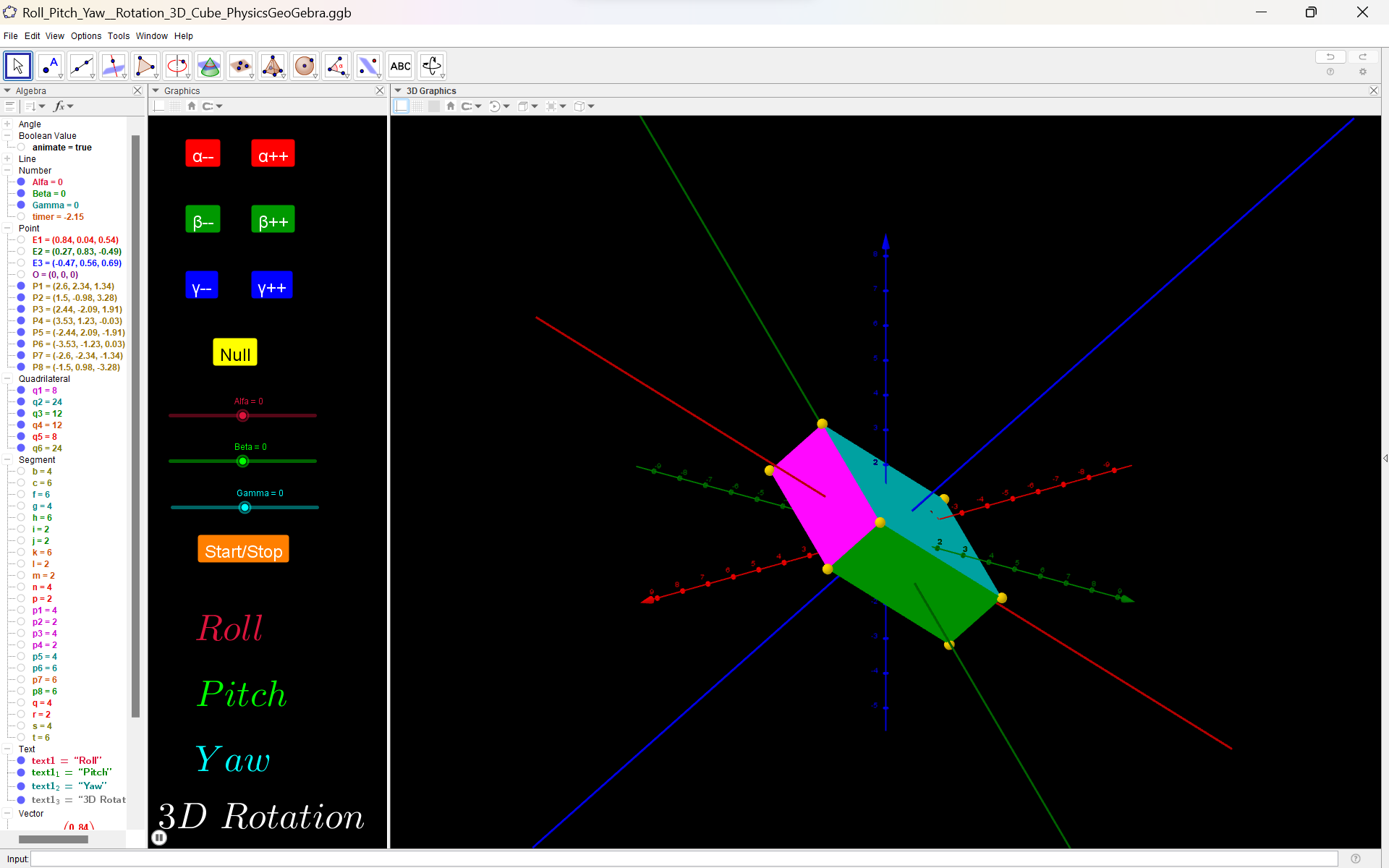Select the ABC text tool
This screenshot has width=1389, height=868.
click(400, 66)
